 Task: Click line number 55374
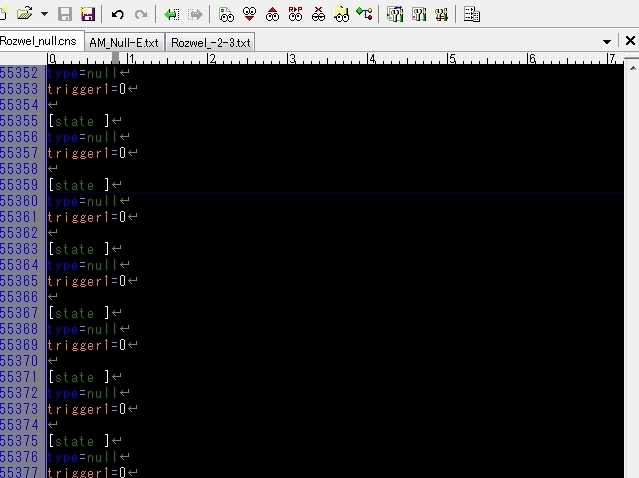(x=19, y=425)
